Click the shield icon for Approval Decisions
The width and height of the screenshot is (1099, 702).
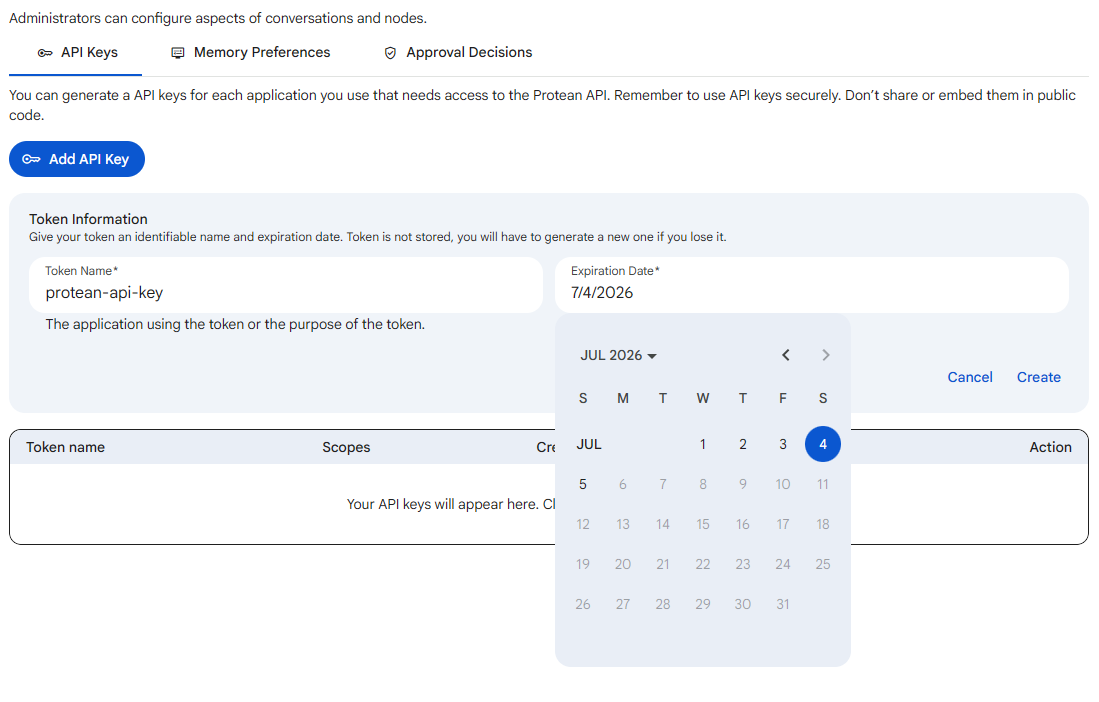click(x=390, y=53)
